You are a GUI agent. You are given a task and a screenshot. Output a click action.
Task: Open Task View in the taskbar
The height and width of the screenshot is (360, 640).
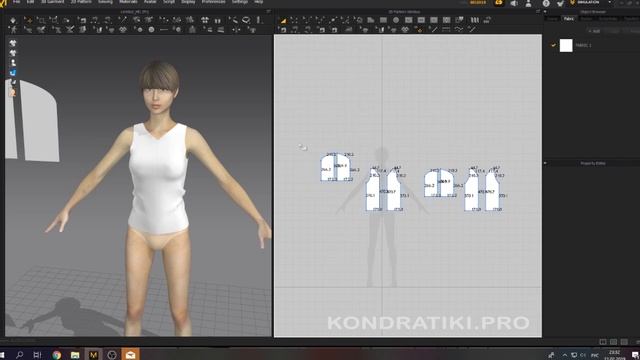(37, 355)
